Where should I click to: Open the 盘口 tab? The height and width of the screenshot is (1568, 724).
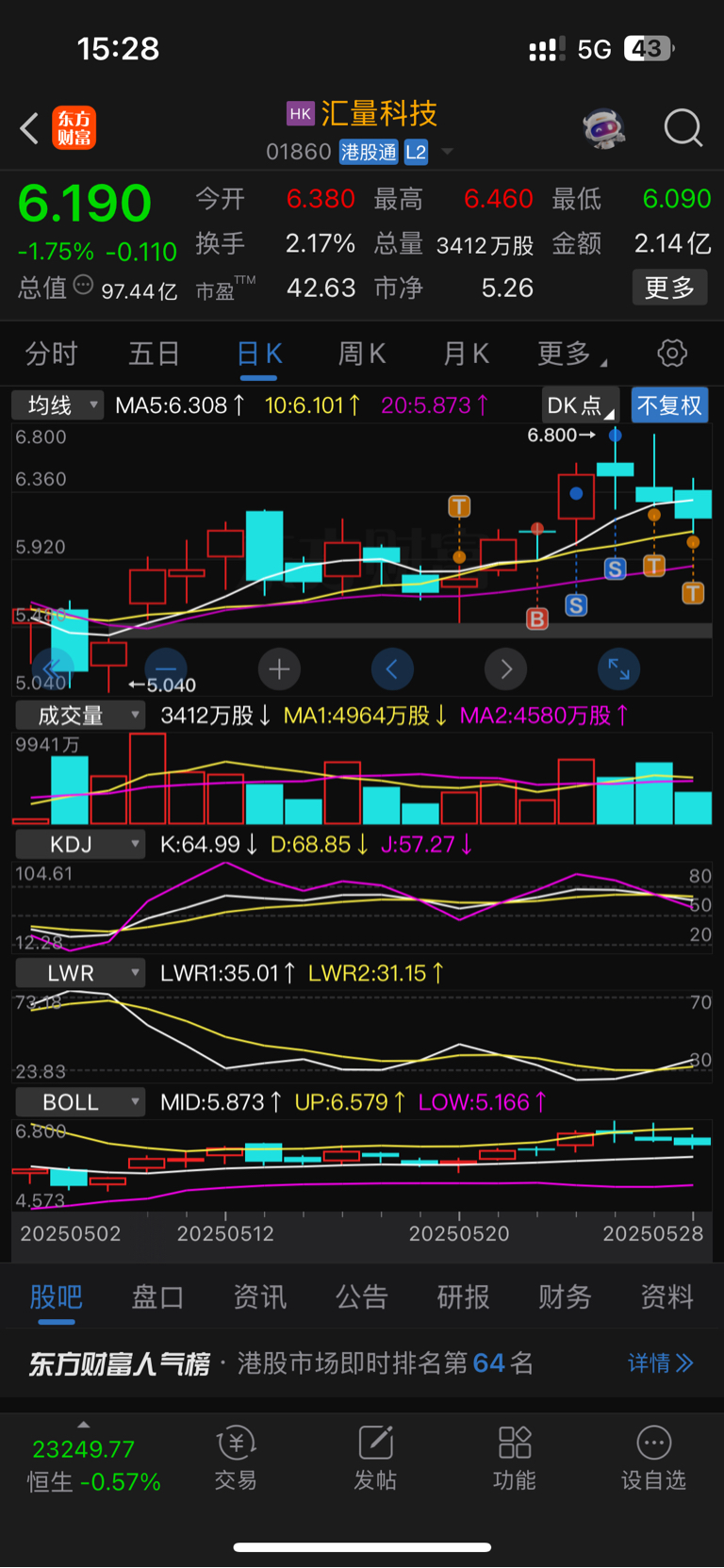point(157,1297)
